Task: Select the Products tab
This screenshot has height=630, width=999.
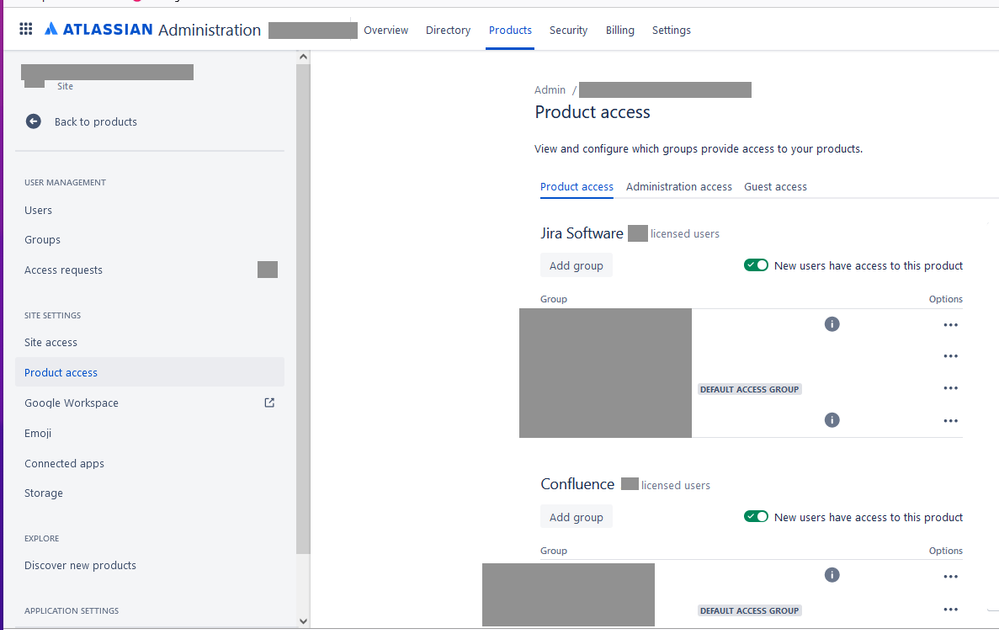Action: 510,30
